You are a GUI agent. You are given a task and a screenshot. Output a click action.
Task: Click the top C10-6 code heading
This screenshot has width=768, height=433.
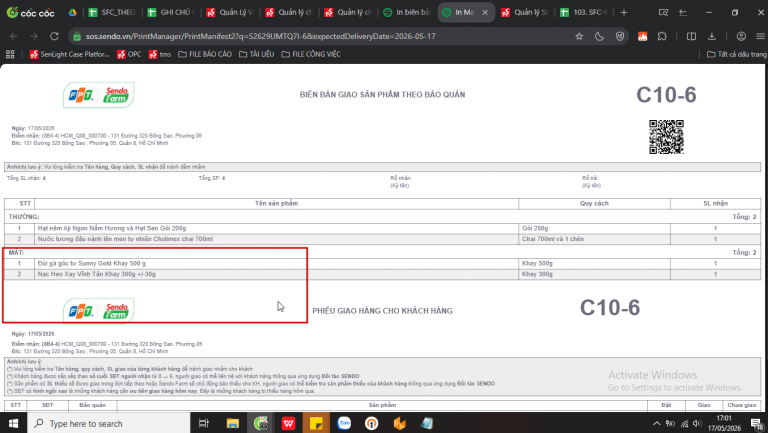coord(666,95)
